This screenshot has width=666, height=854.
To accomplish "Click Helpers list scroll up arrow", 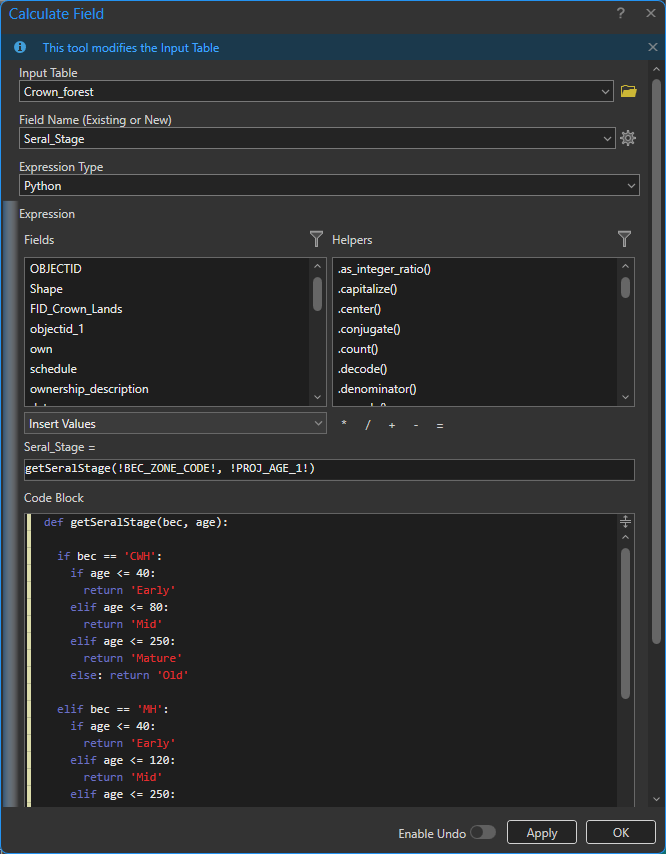I will pos(625,266).
